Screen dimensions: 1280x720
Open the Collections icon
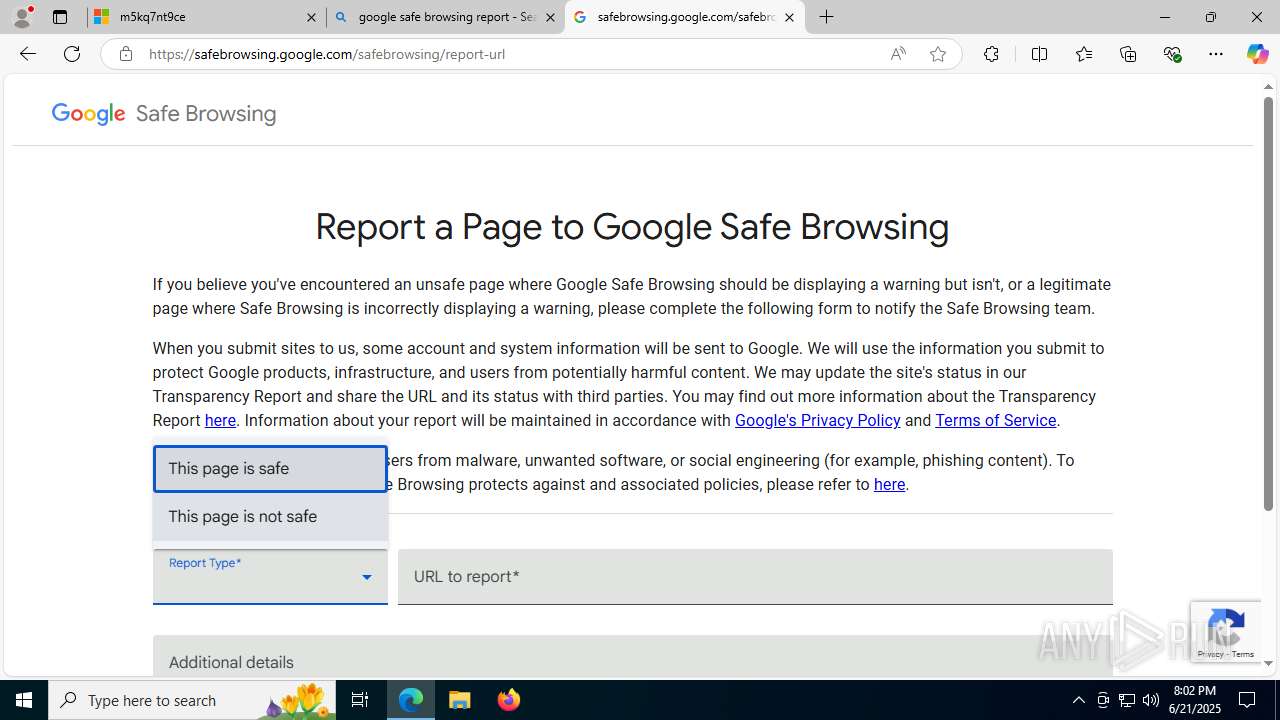pyautogui.click(x=1128, y=54)
